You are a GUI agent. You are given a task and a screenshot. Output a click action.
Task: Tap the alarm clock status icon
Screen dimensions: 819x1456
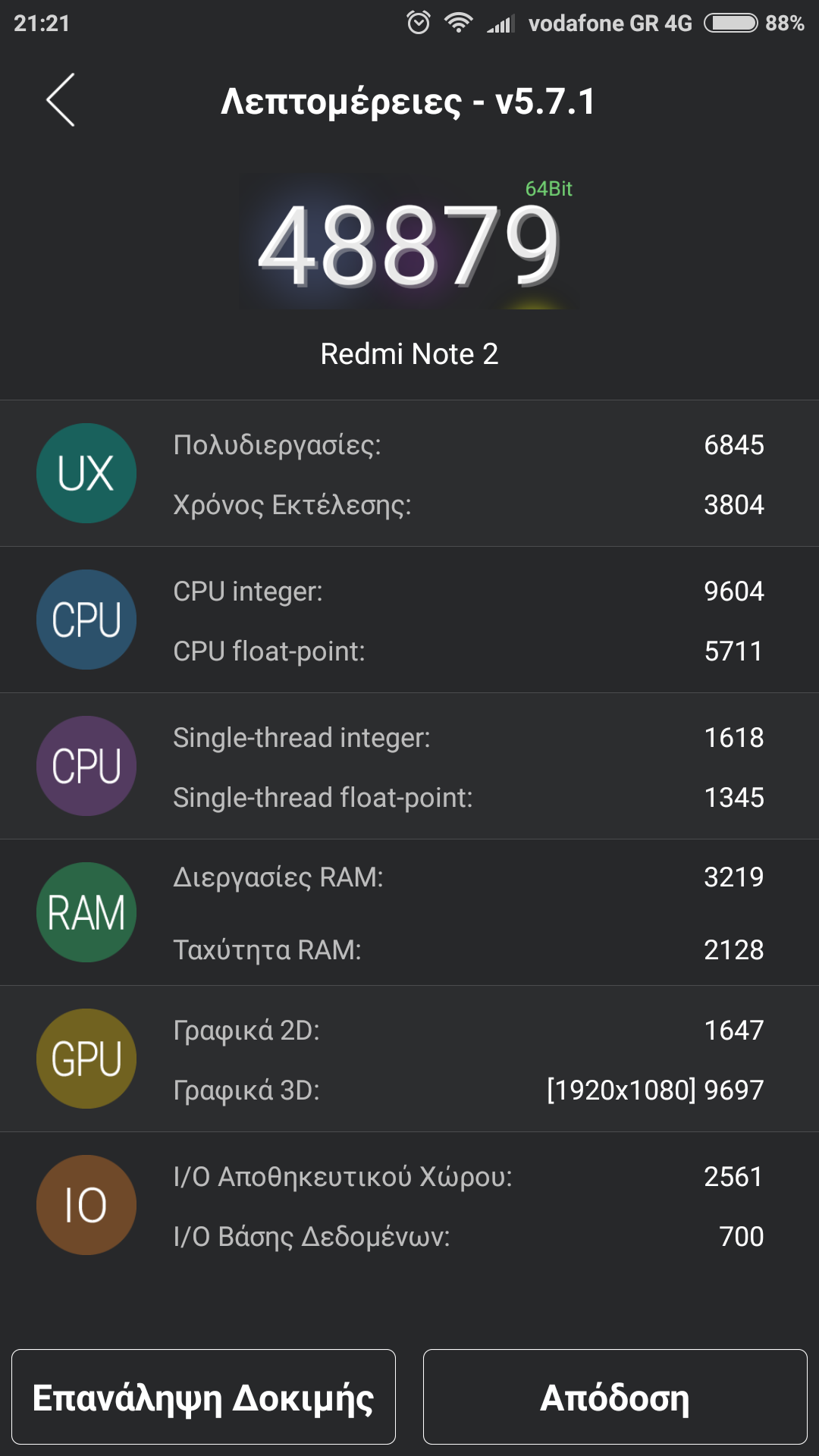[x=419, y=23]
